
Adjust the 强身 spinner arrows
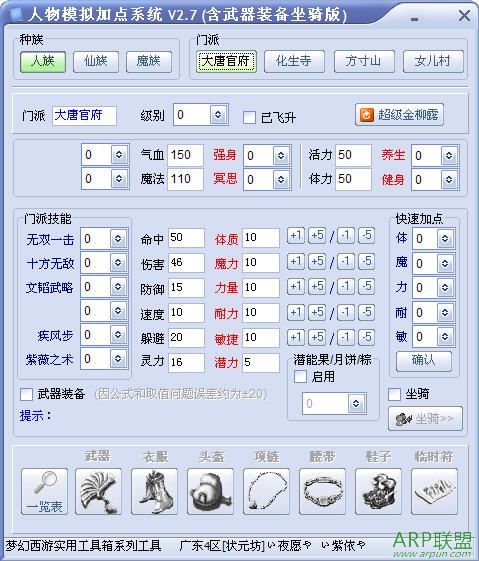(281, 155)
